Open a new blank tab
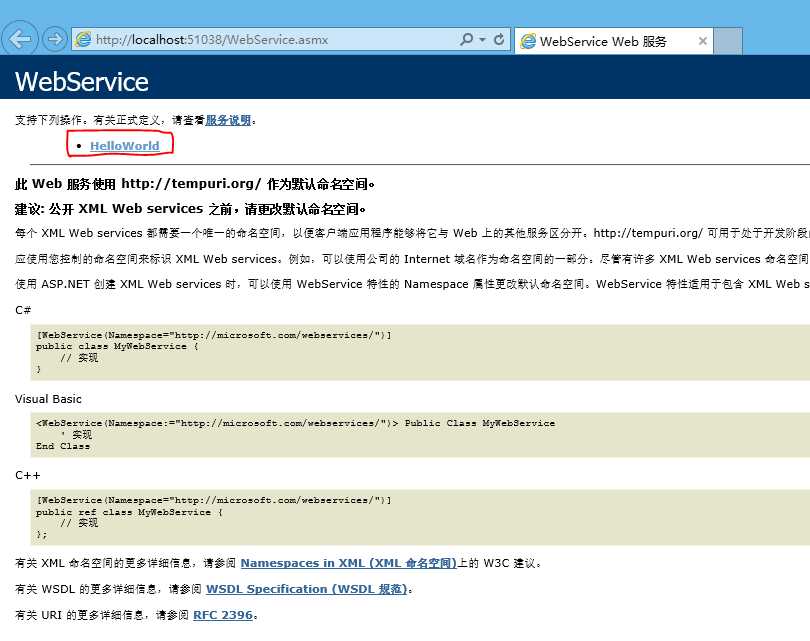The image size is (810, 641). point(728,41)
